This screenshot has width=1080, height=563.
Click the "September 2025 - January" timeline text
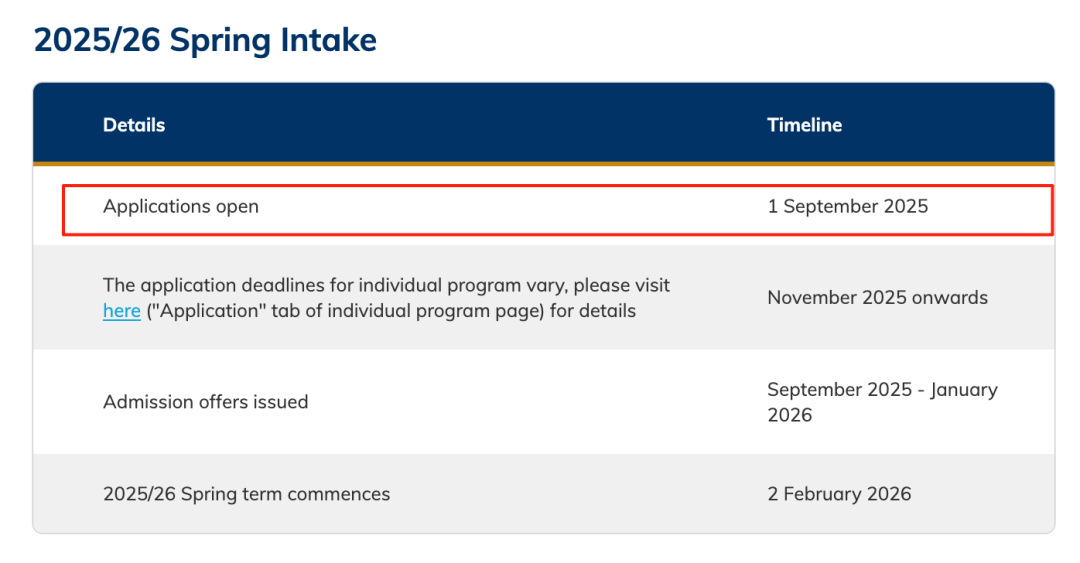coord(882,389)
